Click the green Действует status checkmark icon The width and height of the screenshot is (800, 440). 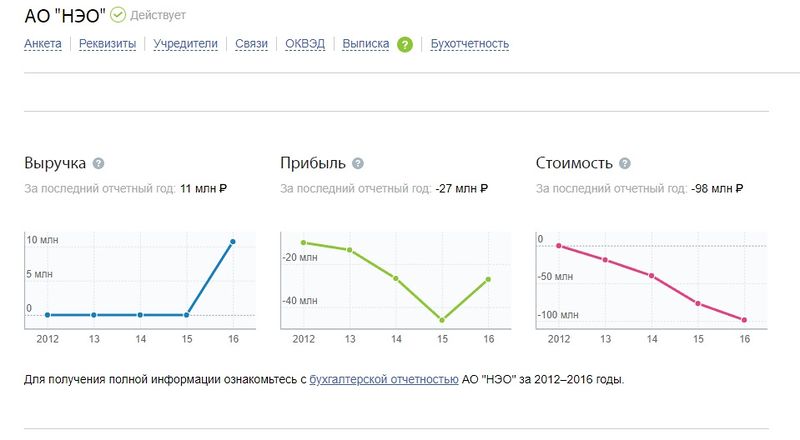coord(118,15)
